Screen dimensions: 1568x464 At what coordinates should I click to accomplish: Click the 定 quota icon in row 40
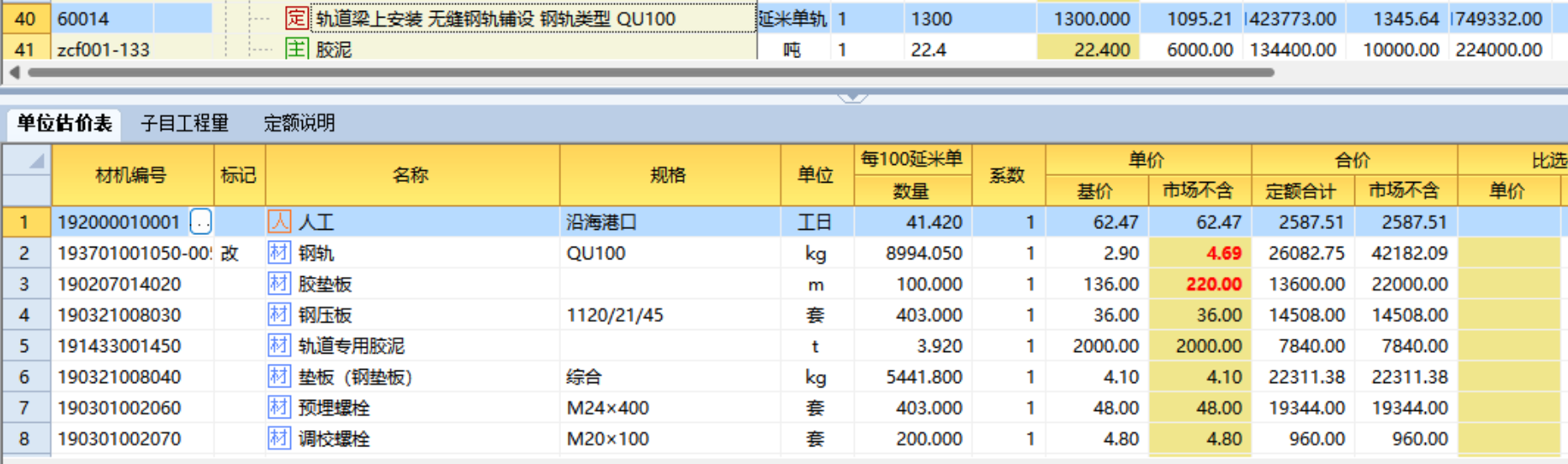[x=296, y=18]
